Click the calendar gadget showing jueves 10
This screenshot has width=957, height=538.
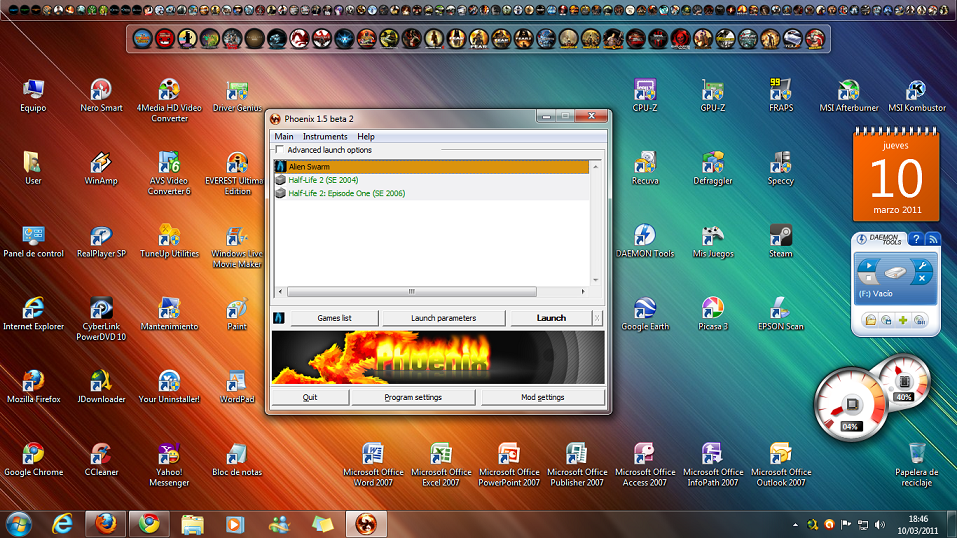tap(896, 175)
